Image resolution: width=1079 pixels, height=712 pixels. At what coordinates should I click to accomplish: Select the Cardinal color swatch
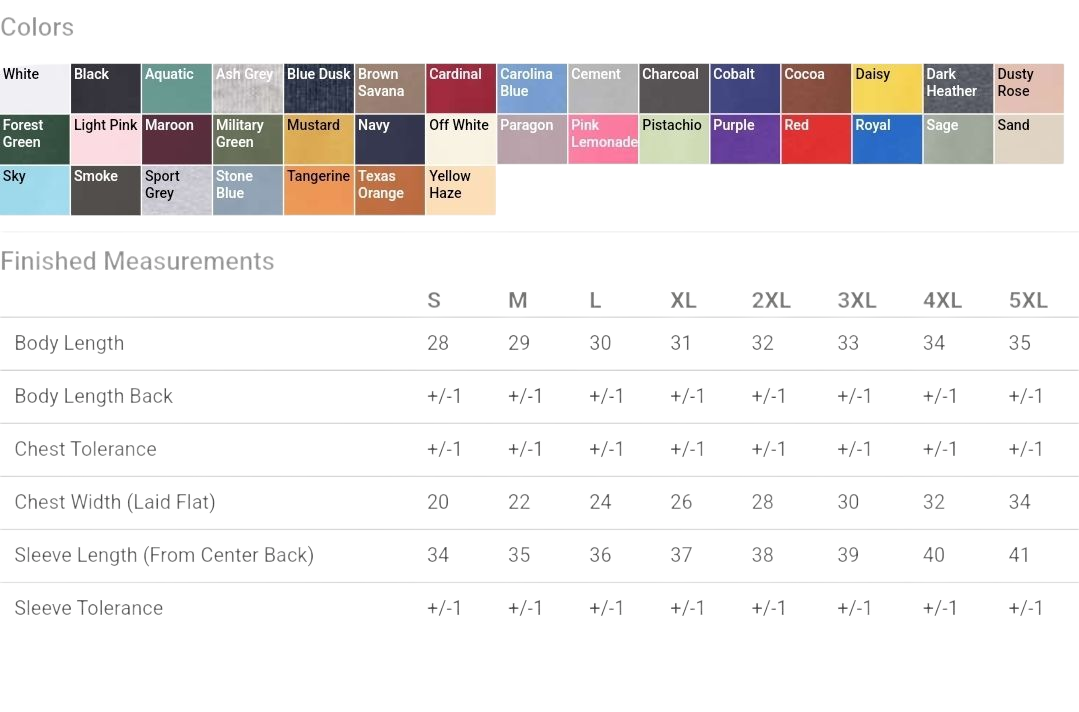[x=460, y=89]
